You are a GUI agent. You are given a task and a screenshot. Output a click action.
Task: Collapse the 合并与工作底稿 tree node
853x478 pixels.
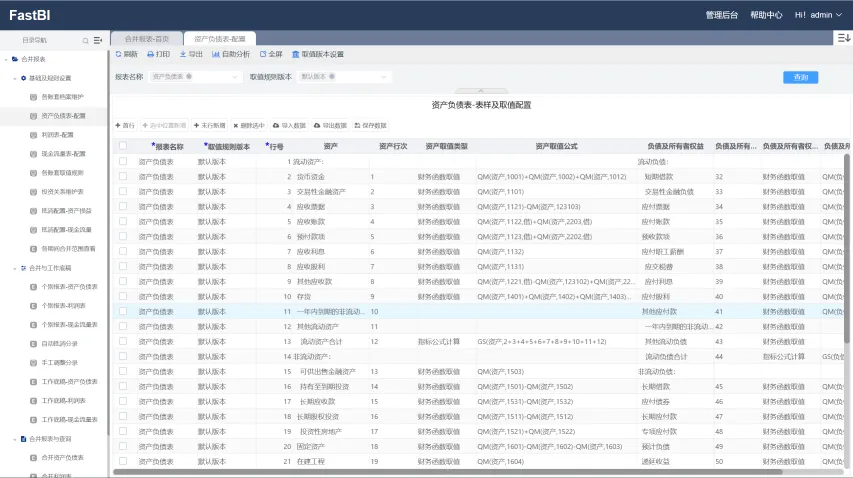coord(15,268)
